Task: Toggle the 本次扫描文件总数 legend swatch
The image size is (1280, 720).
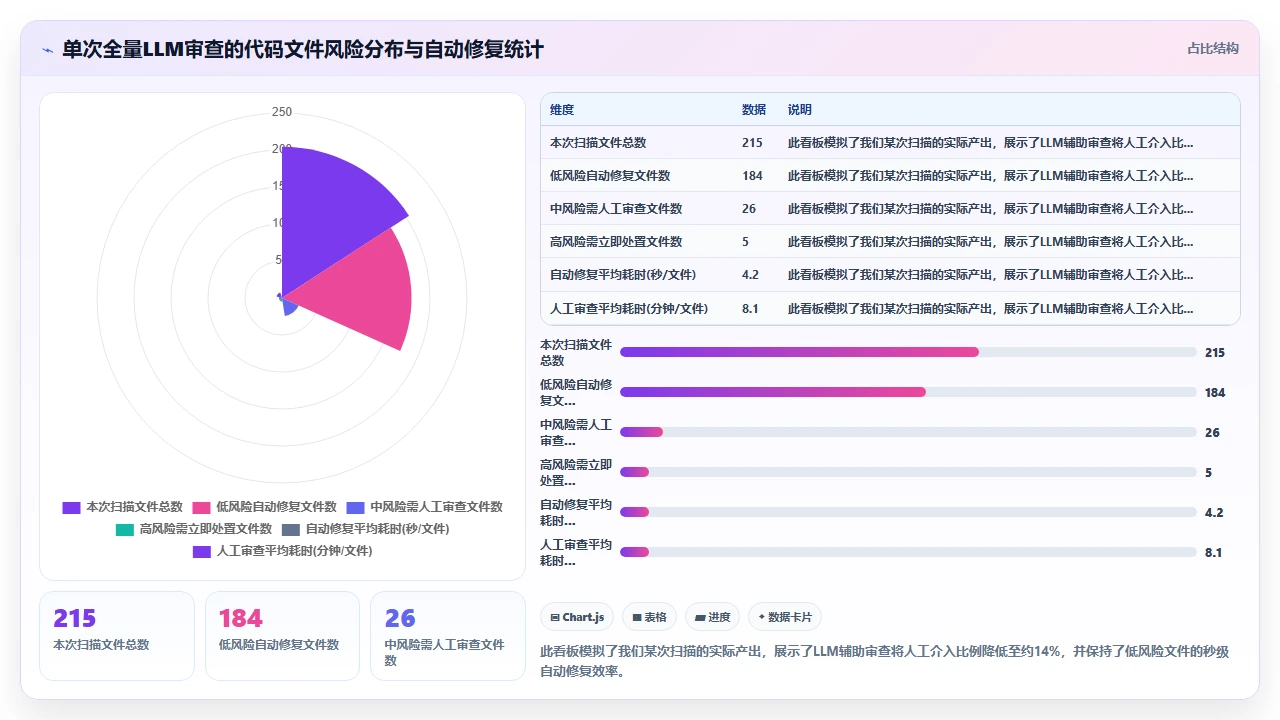Action: pyautogui.click(x=71, y=508)
